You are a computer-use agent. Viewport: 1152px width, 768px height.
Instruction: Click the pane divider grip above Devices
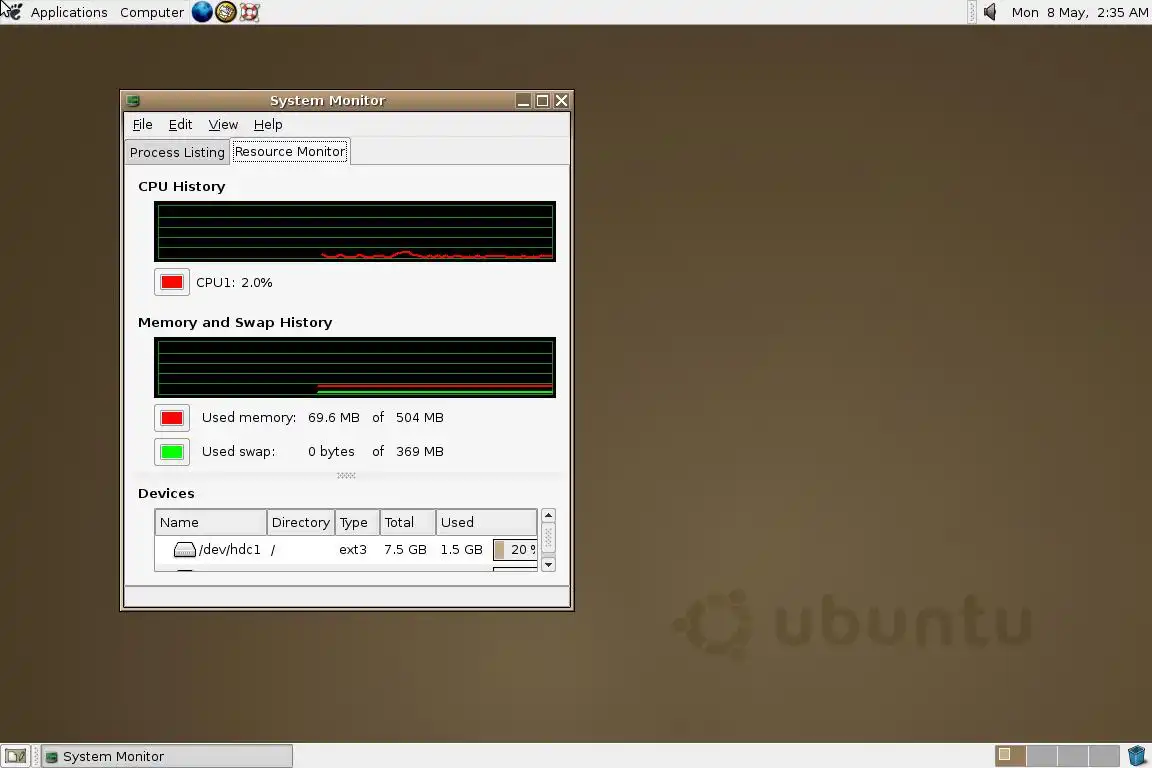coord(346,475)
